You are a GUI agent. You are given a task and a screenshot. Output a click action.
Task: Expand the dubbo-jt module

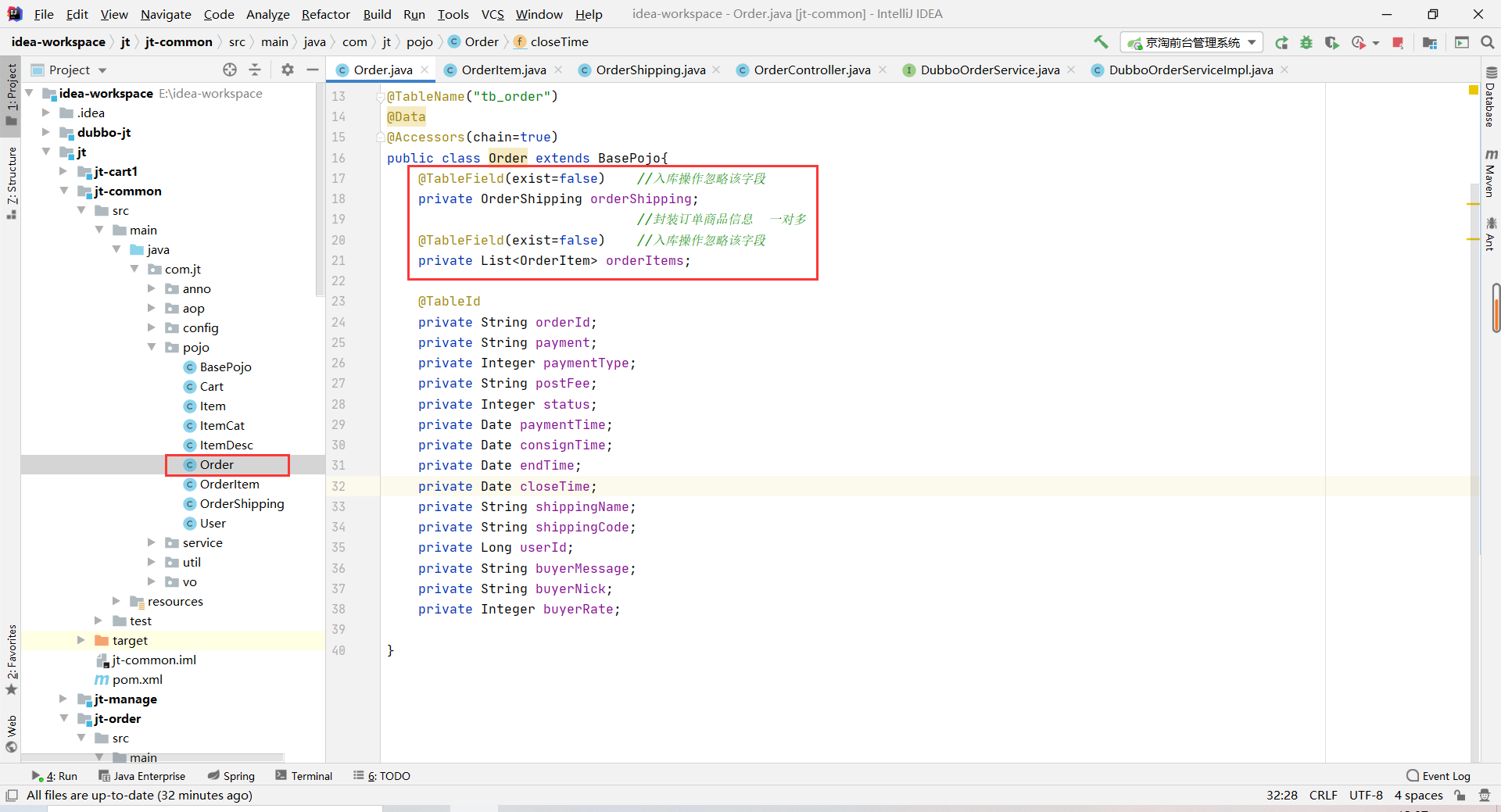[x=46, y=132]
